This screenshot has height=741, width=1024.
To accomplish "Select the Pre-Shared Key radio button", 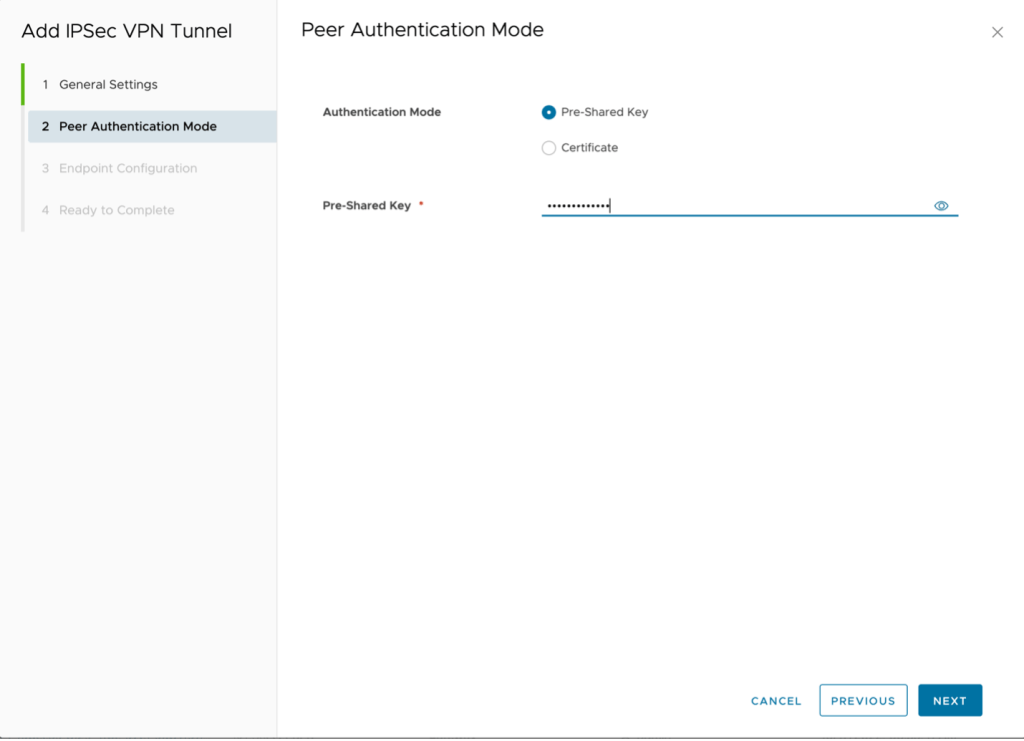I will pos(548,112).
